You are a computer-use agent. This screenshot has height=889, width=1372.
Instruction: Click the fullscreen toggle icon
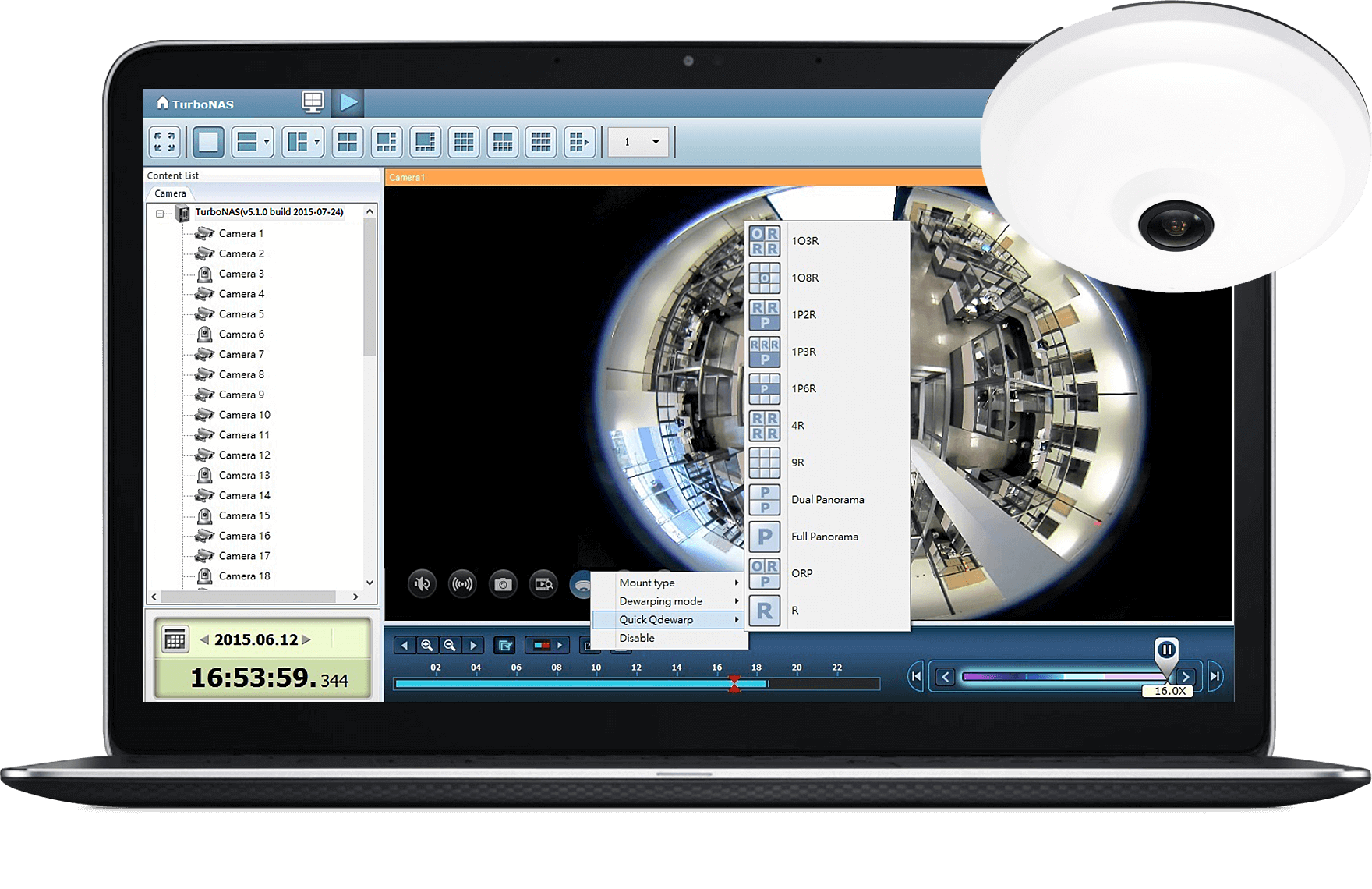[164, 142]
